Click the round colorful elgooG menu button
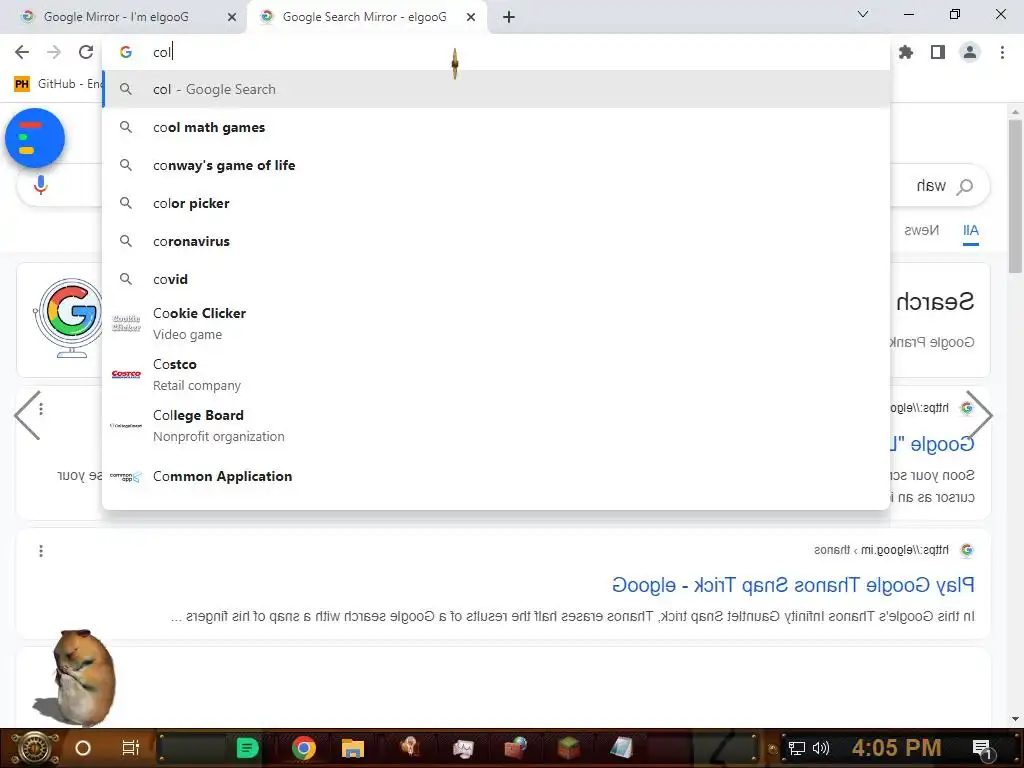 click(35, 138)
